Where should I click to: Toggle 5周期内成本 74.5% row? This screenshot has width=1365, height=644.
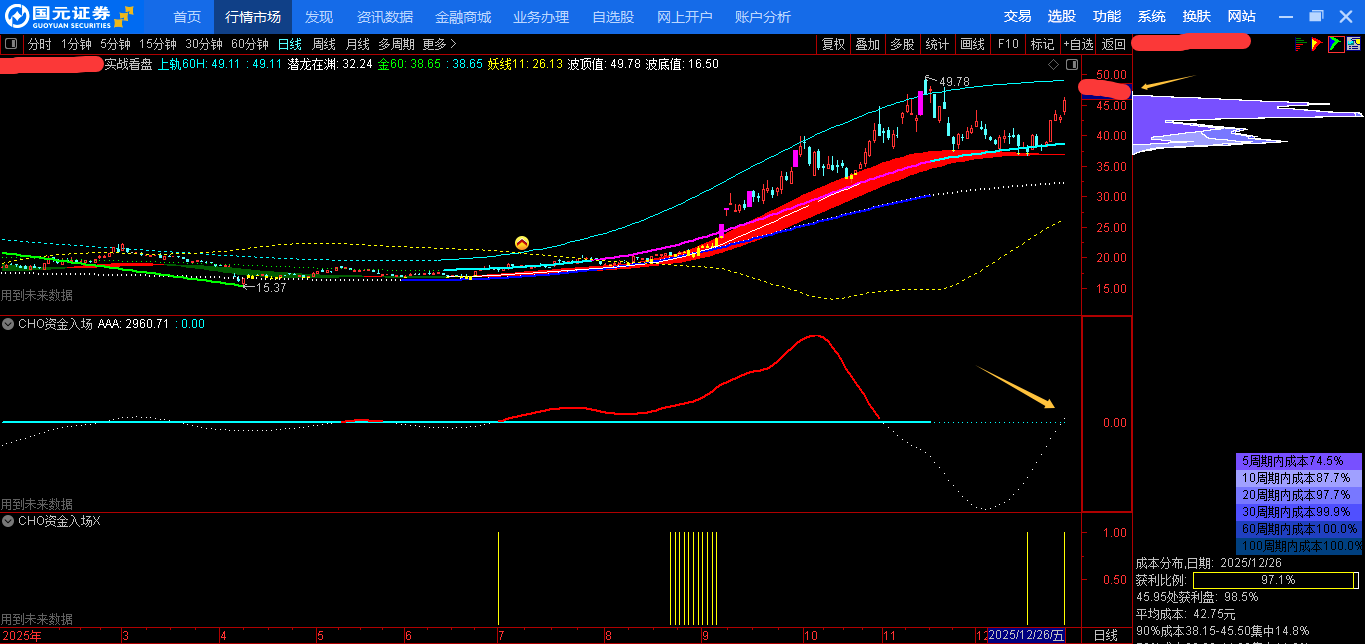[1299, 462]
